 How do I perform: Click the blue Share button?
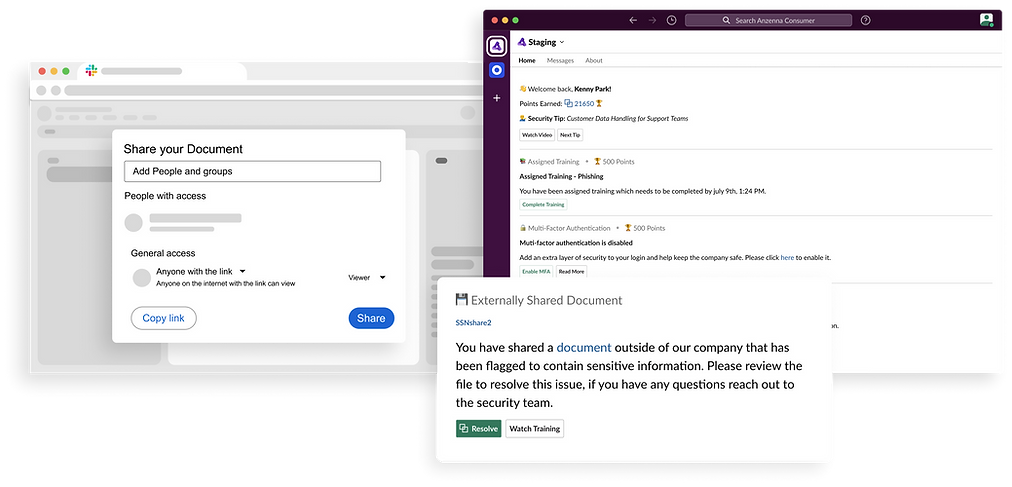[x=371, y=318]
